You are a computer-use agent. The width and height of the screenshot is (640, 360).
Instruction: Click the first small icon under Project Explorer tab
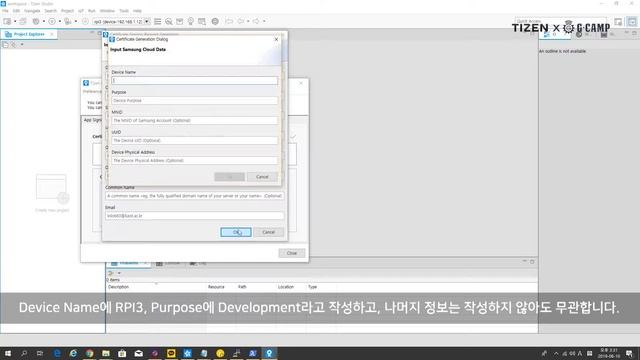[5, 44]
